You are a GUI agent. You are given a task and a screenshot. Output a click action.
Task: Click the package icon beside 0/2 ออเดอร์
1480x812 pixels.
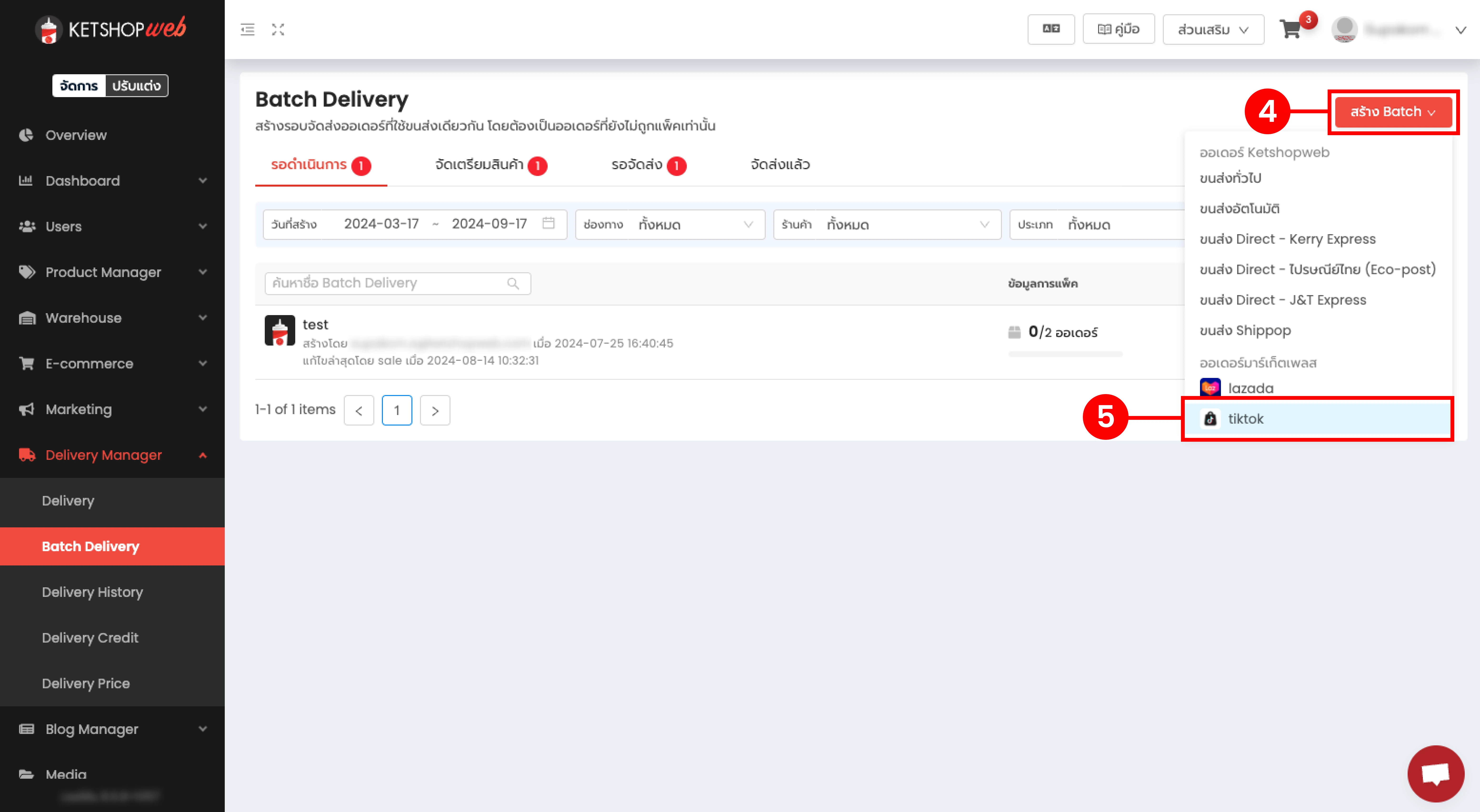(1015, 332)
